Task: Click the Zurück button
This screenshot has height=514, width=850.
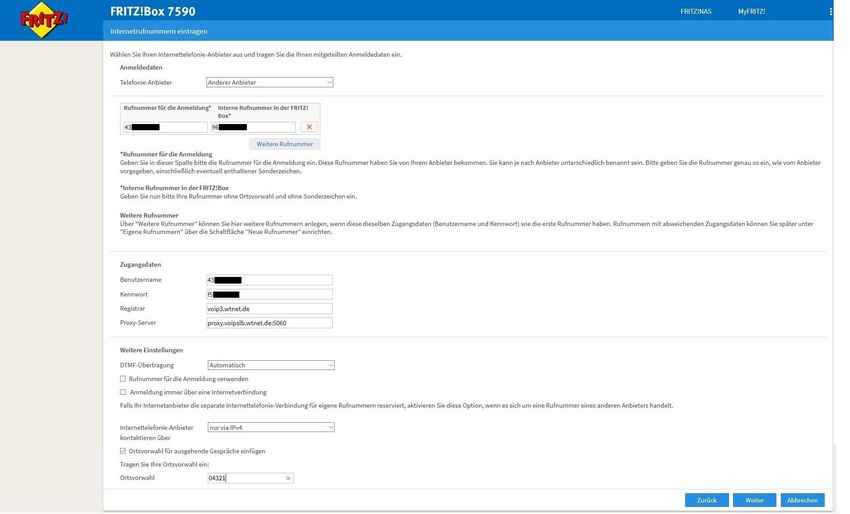Action: click(706, 500)
